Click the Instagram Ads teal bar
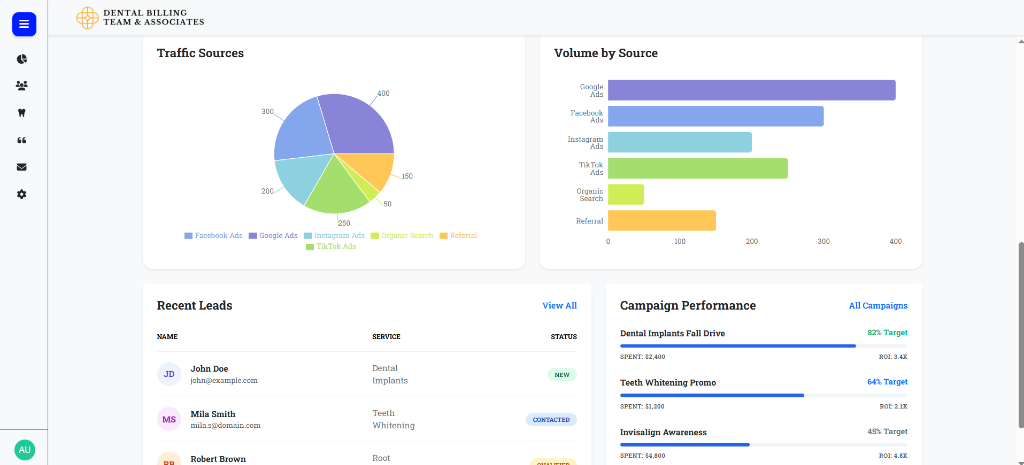Image resolution: width=1024 pixels, height=465 pixels. tap(680, 142)
